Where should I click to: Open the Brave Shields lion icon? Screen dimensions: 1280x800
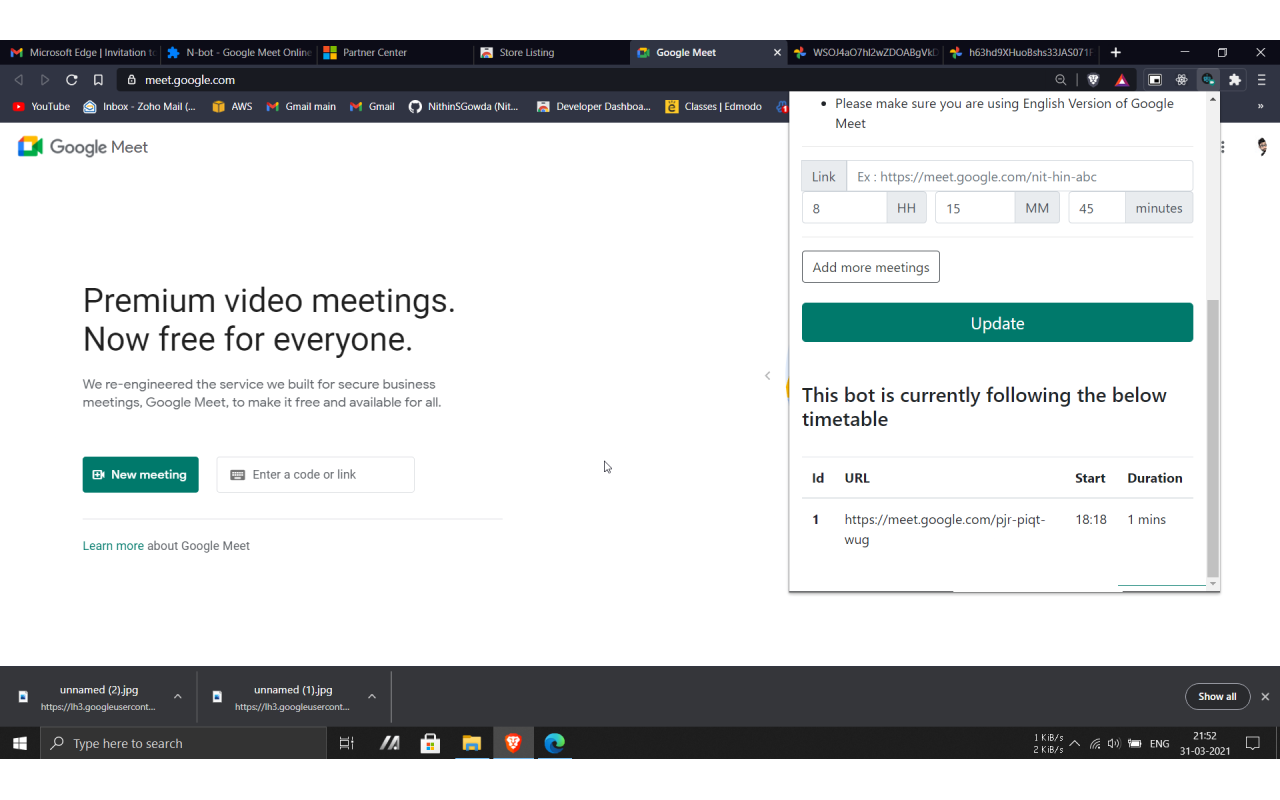coord(1093,80)
